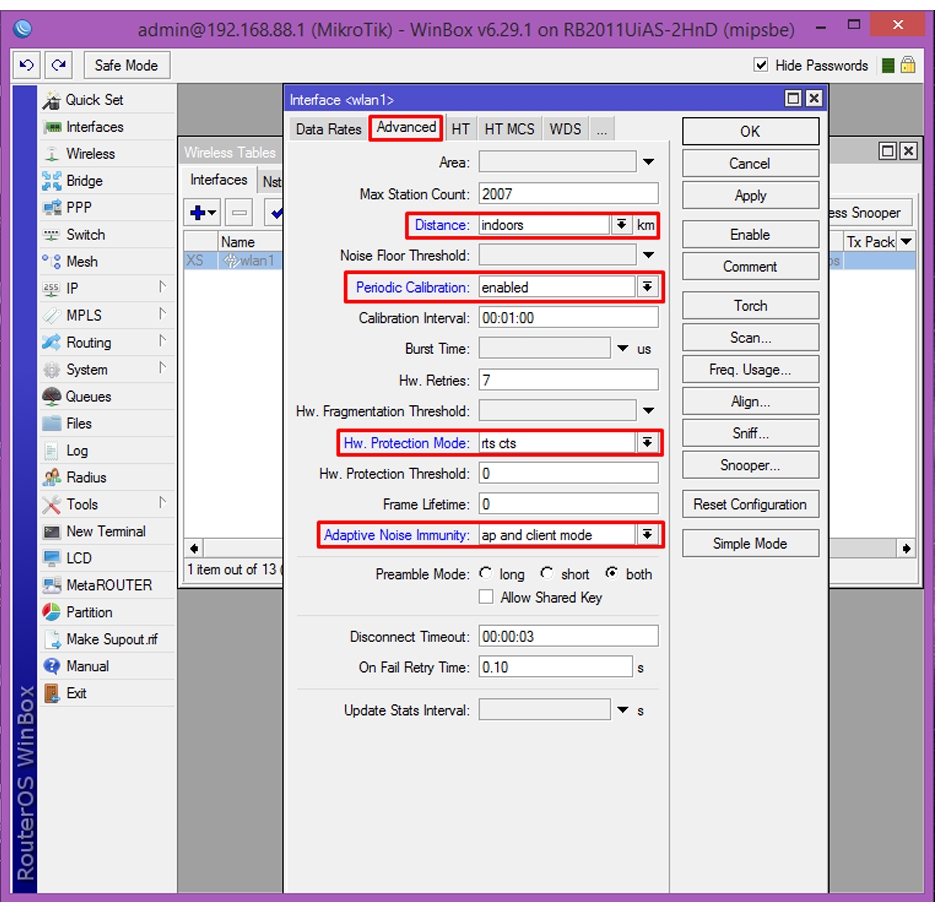942x909 pixels.
Task: Launch a New Terminal
Action: tap(106, 532)
